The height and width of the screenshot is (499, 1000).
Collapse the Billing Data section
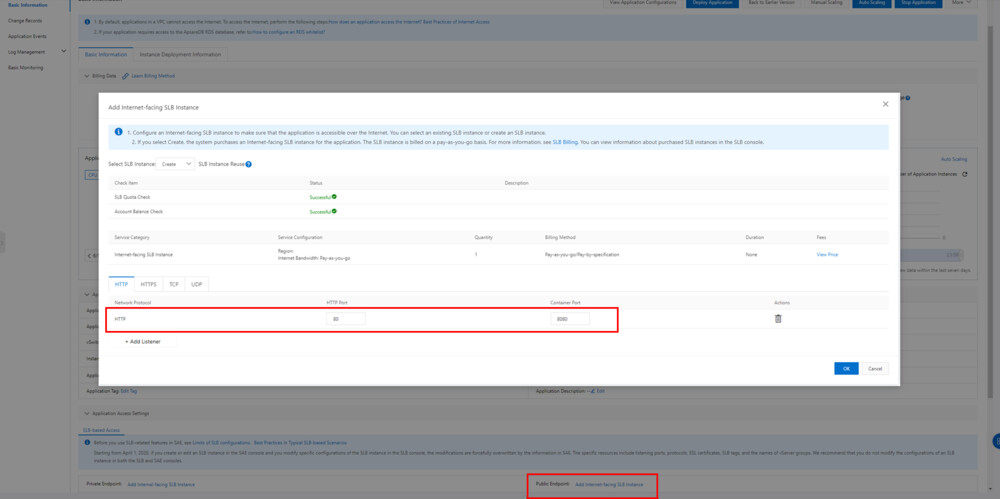point(86,76)
